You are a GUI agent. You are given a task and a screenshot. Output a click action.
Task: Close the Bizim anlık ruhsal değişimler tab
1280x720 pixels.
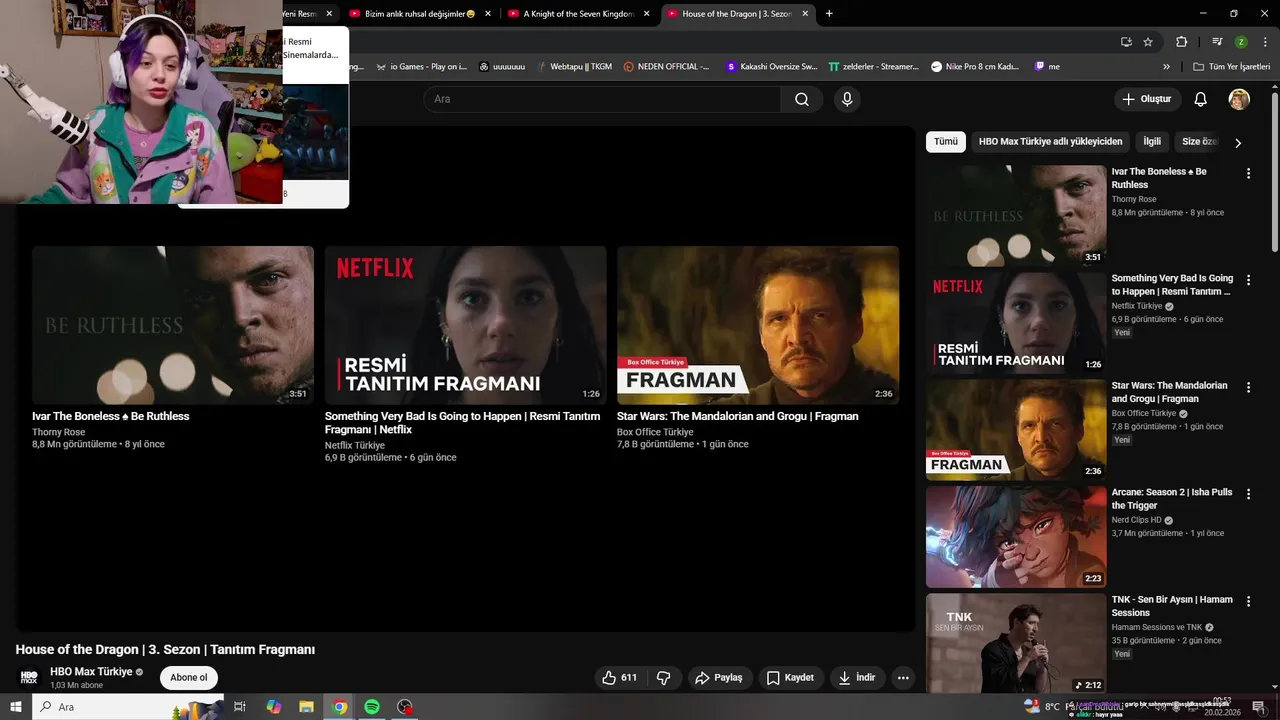point(488,14)
